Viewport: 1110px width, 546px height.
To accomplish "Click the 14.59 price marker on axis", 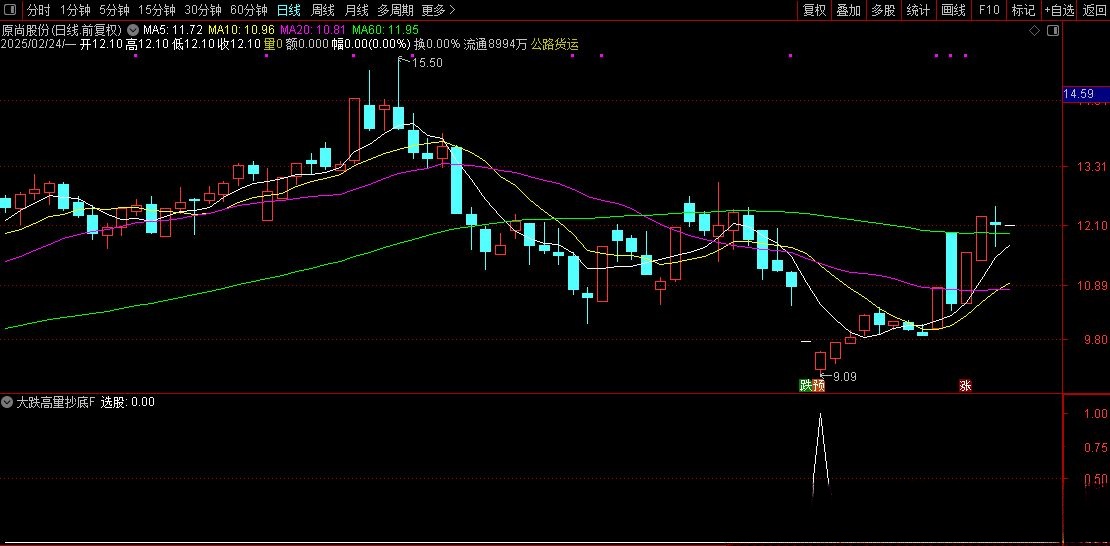I will (1079, 94).
